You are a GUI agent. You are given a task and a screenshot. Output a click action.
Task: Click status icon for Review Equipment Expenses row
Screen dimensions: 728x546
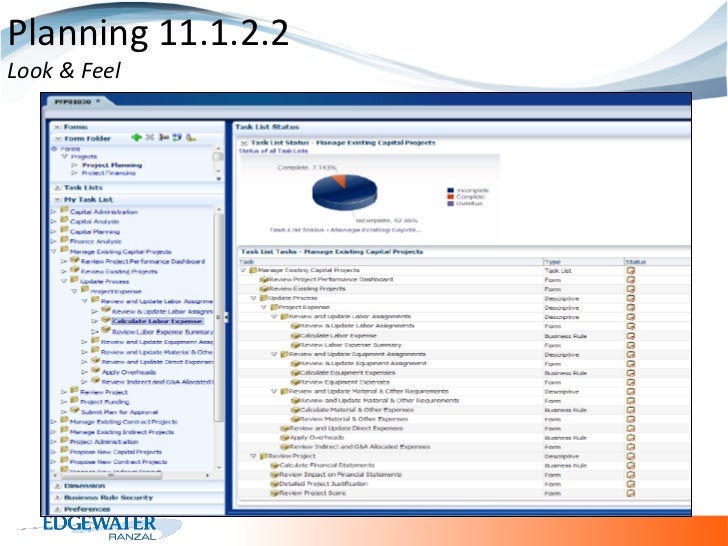(630, 382)
